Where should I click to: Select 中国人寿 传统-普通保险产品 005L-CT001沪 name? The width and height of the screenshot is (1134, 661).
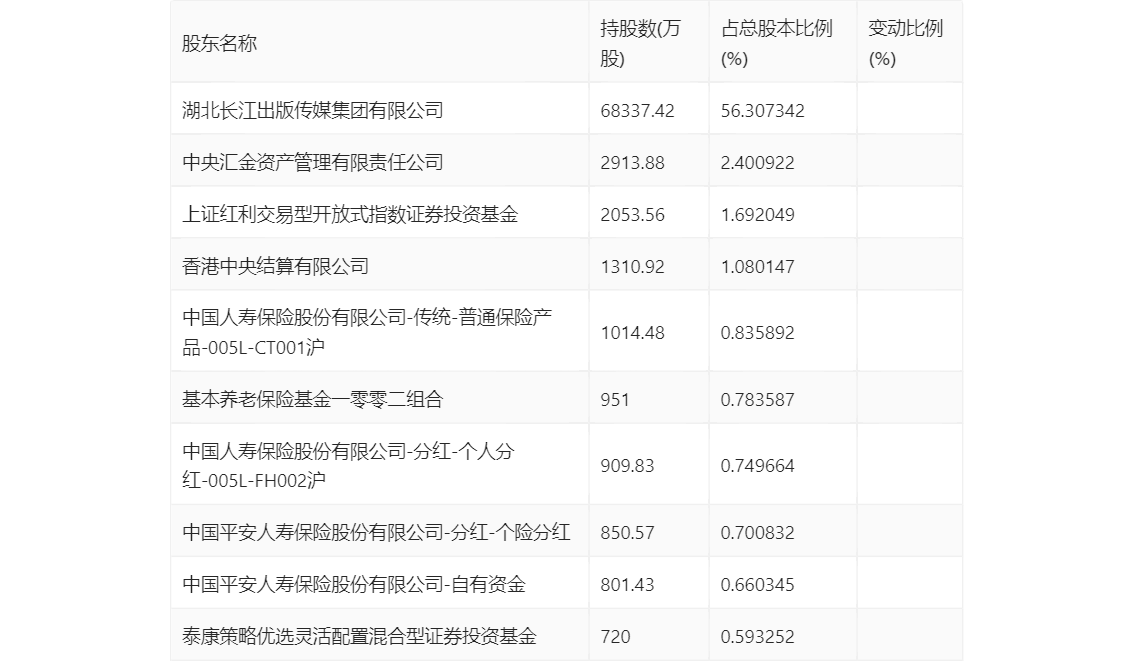coord(367,332)
